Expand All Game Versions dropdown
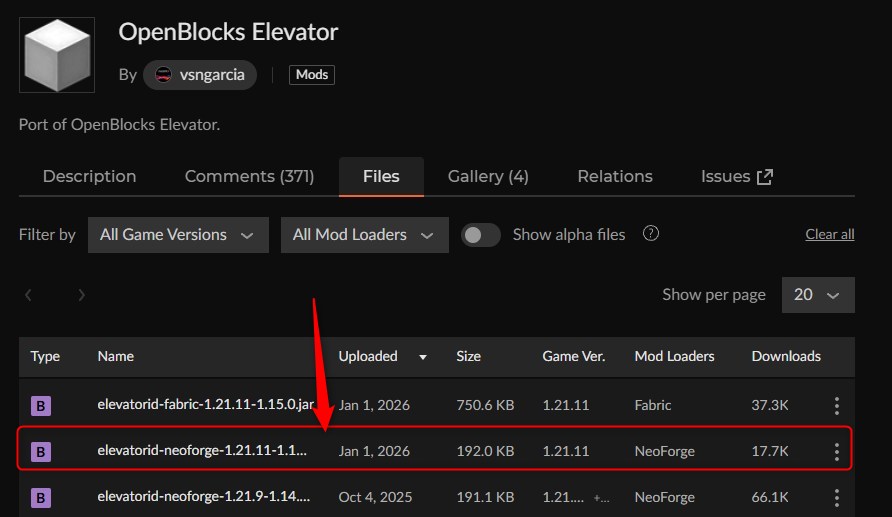Viewport: 892px width, 517px height. (177, 235)
